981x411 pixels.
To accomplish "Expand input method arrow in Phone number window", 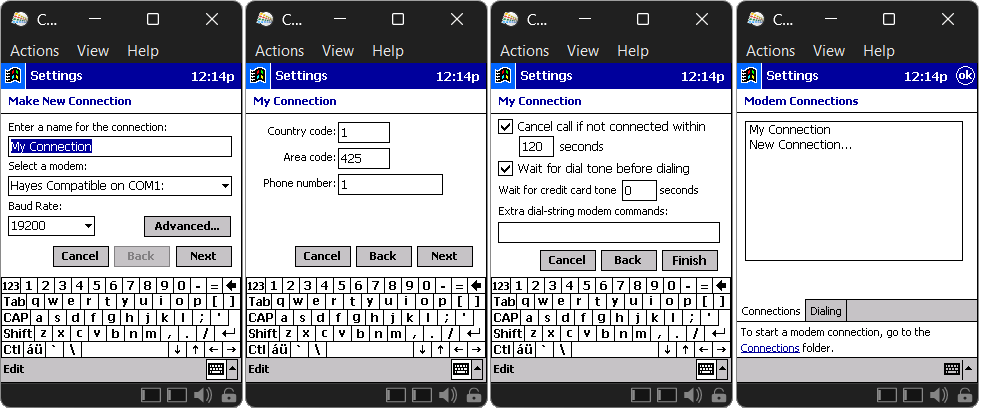I will [478, 368].
